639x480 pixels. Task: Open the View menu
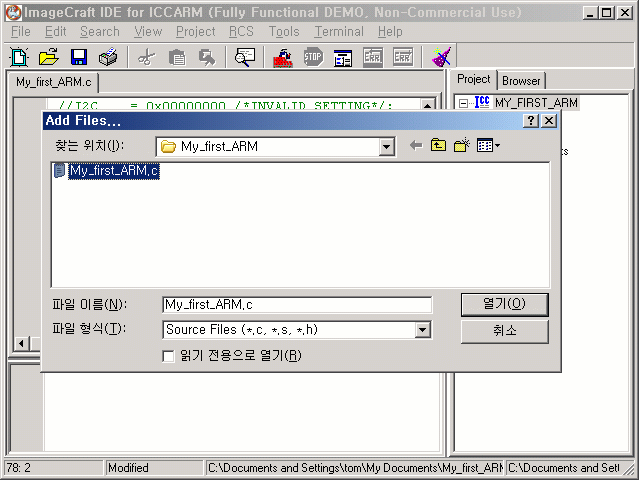point(148,32)
